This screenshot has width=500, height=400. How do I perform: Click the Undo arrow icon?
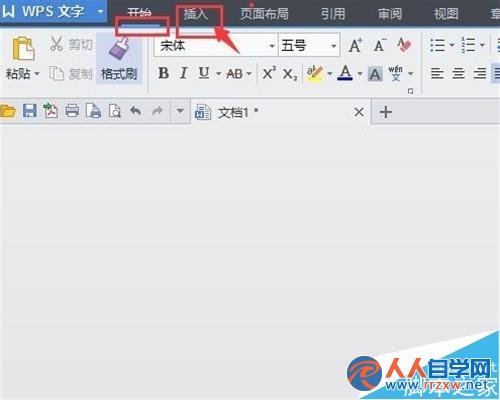point(135,111)
